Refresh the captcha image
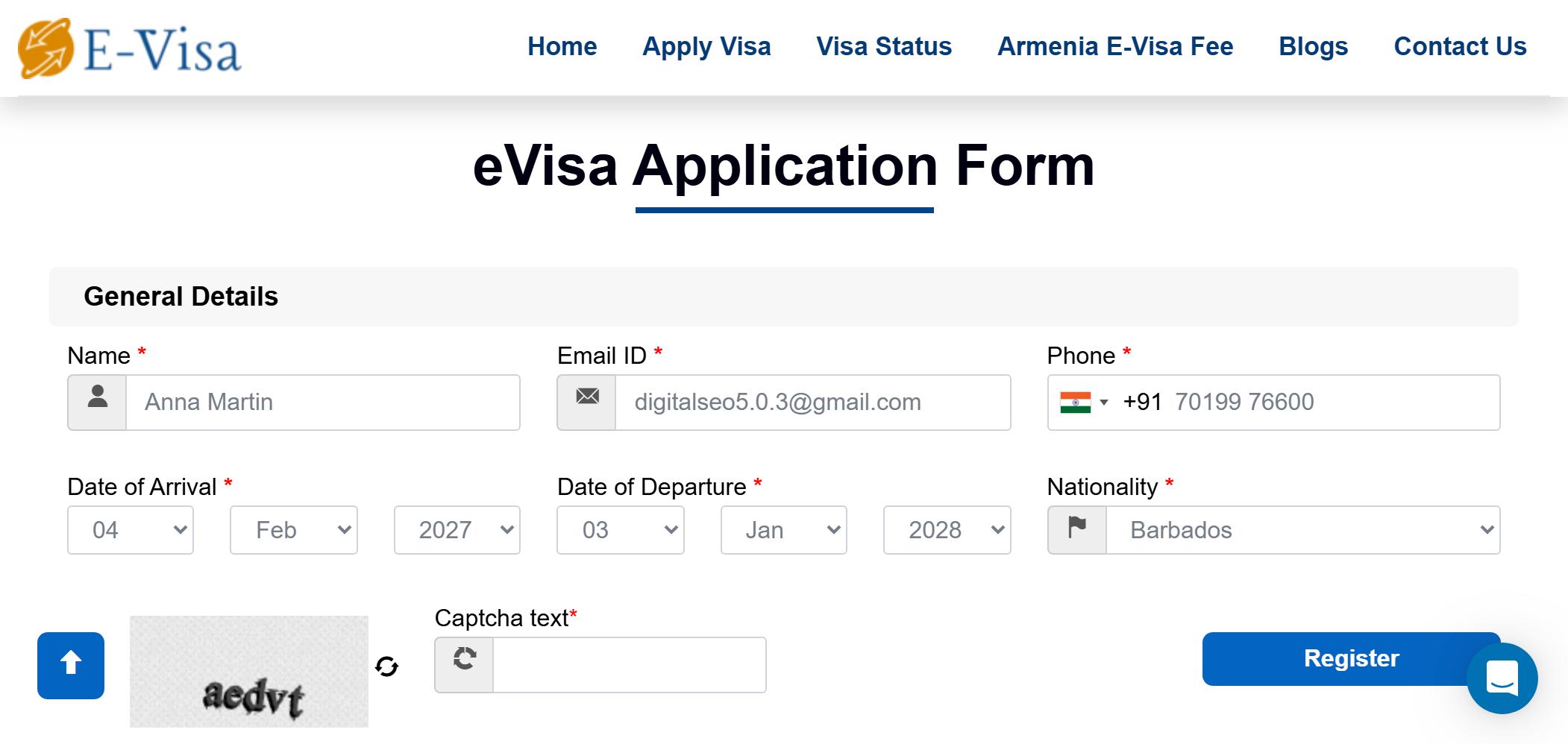 tap(386, 666)
